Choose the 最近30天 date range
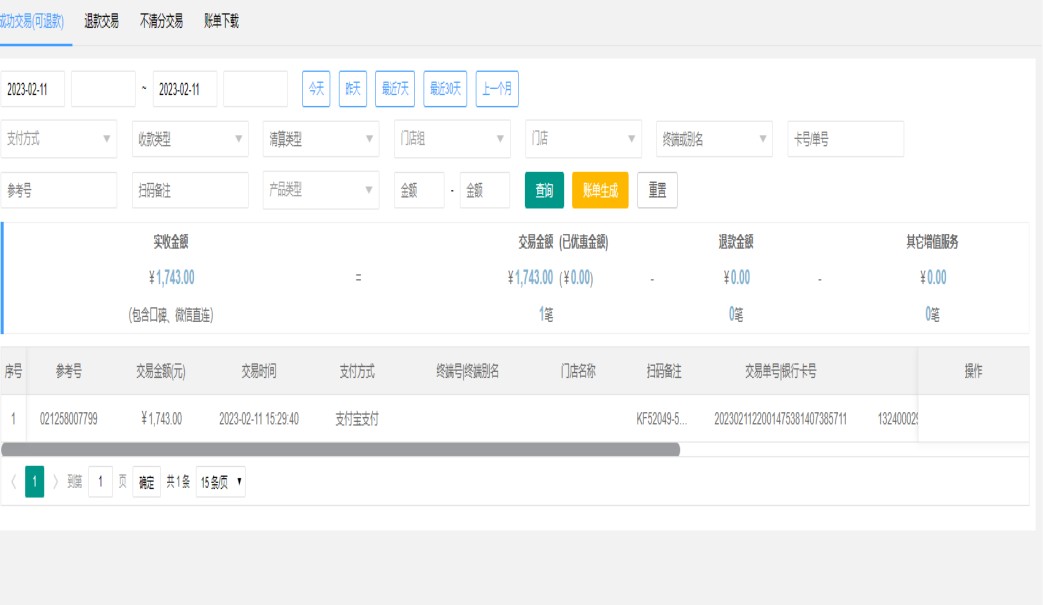1043x605 pixels. tap(445, 89)
